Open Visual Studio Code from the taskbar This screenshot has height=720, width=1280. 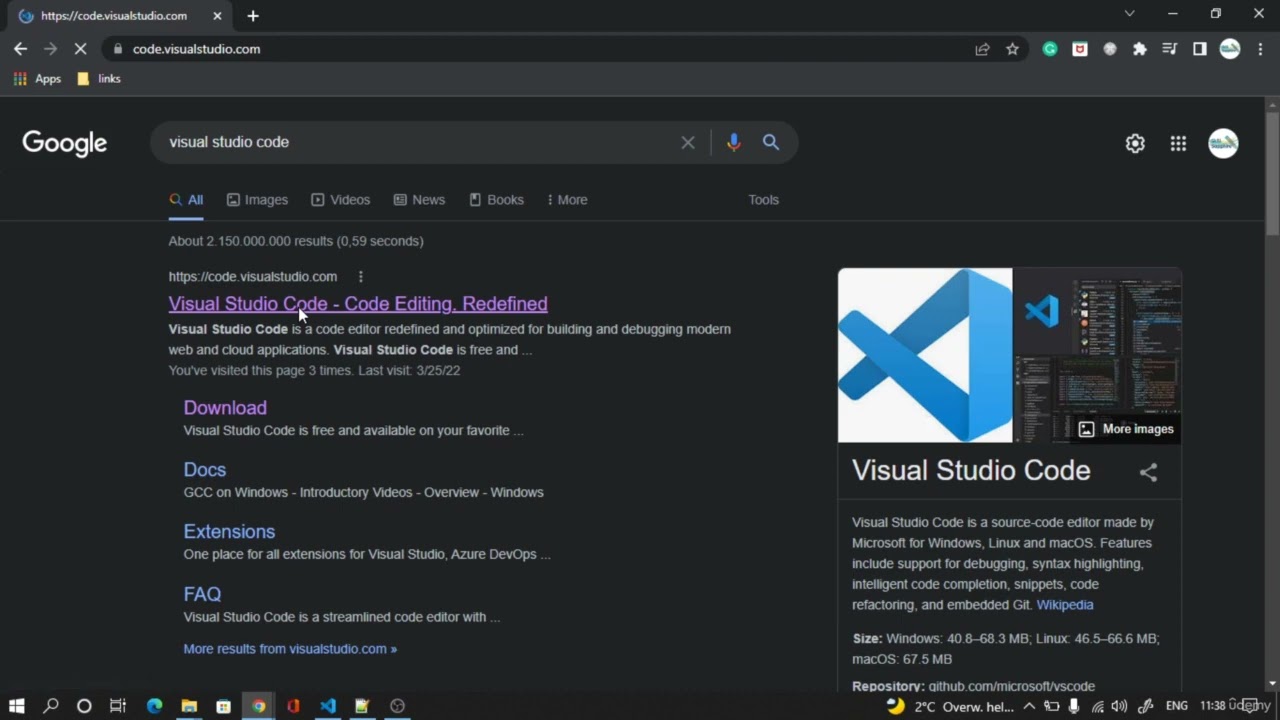(328, 706)
